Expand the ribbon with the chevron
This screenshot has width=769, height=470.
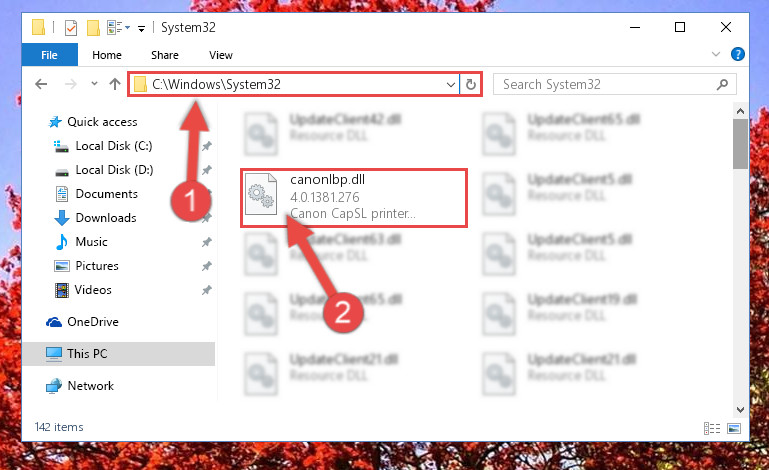point(716,54)
